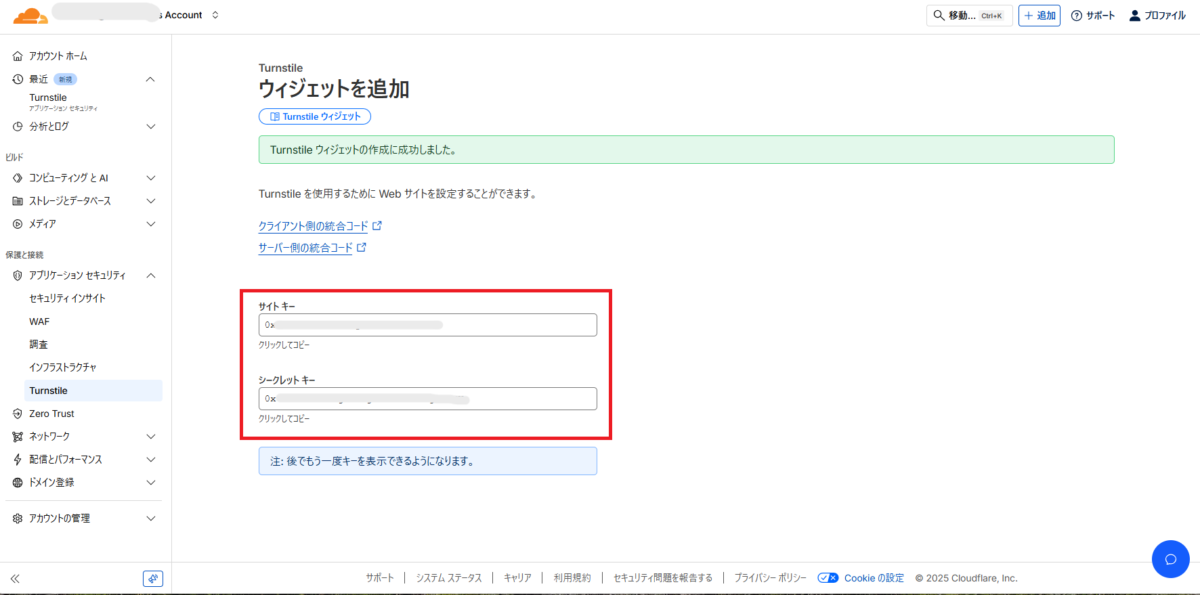Open the chat support bubble icon
Viewport: 1200px width, 595px height.
point(1170,558)
